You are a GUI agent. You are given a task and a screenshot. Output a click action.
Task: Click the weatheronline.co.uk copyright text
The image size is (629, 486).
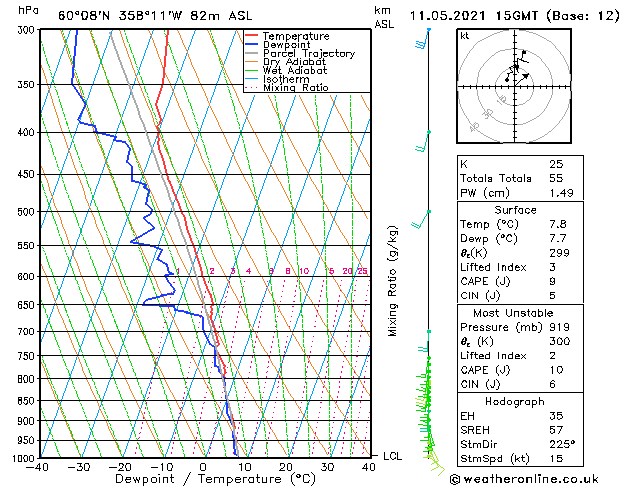524,479
